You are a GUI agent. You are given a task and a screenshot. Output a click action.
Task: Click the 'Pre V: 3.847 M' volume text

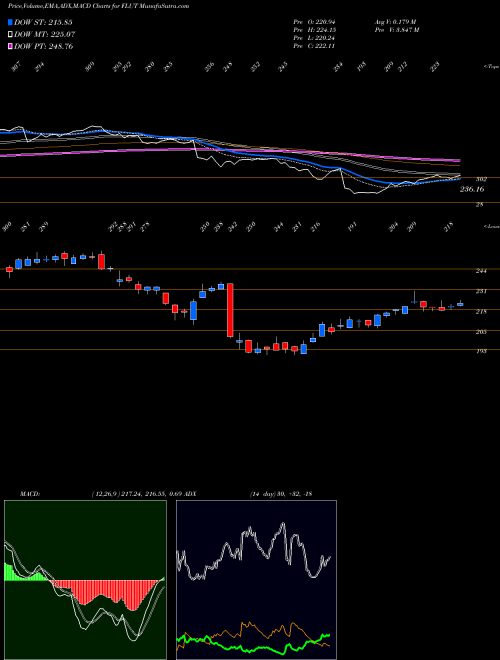click(396, 30)
